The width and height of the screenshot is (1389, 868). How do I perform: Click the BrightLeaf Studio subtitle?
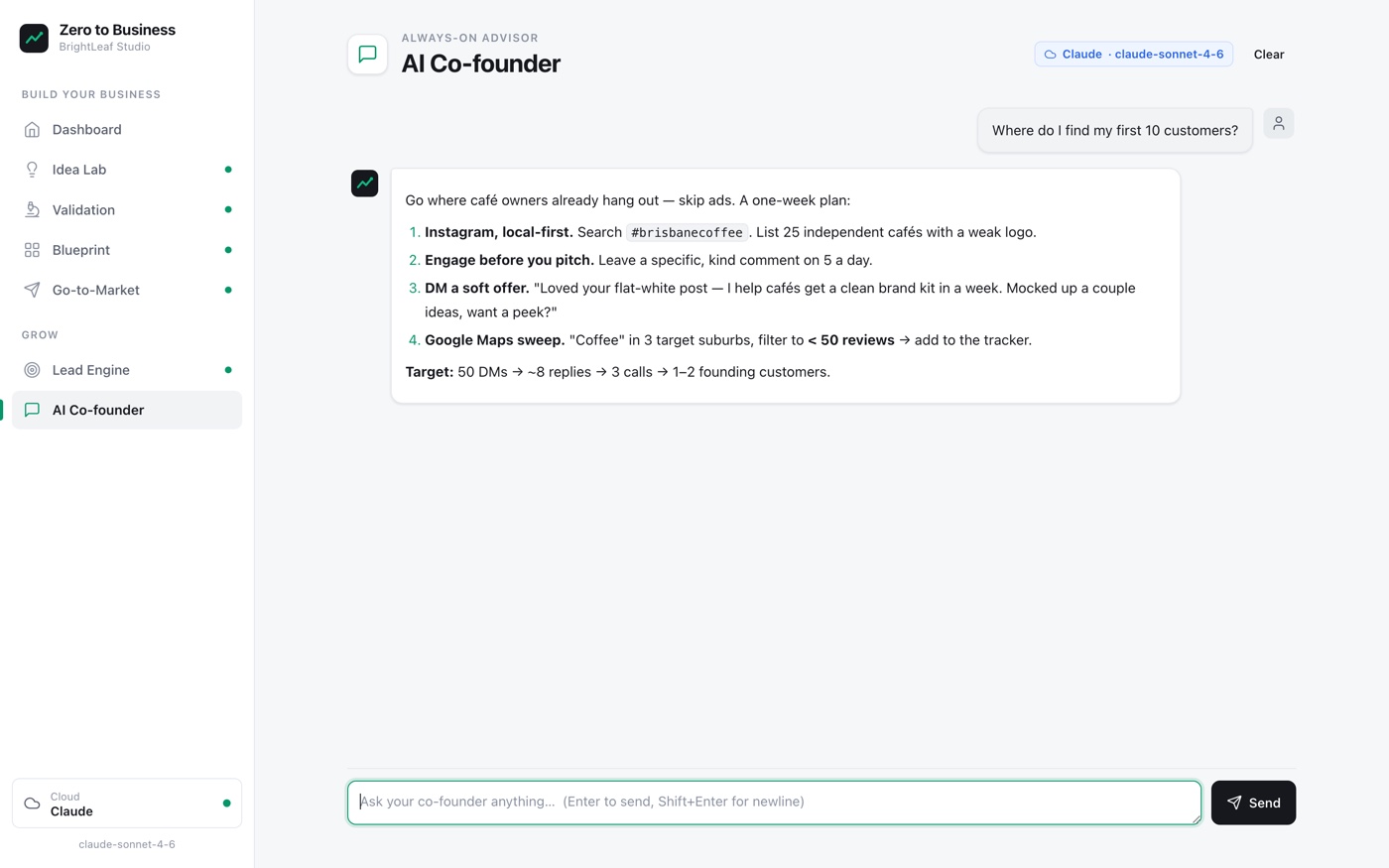pos(104,47)
